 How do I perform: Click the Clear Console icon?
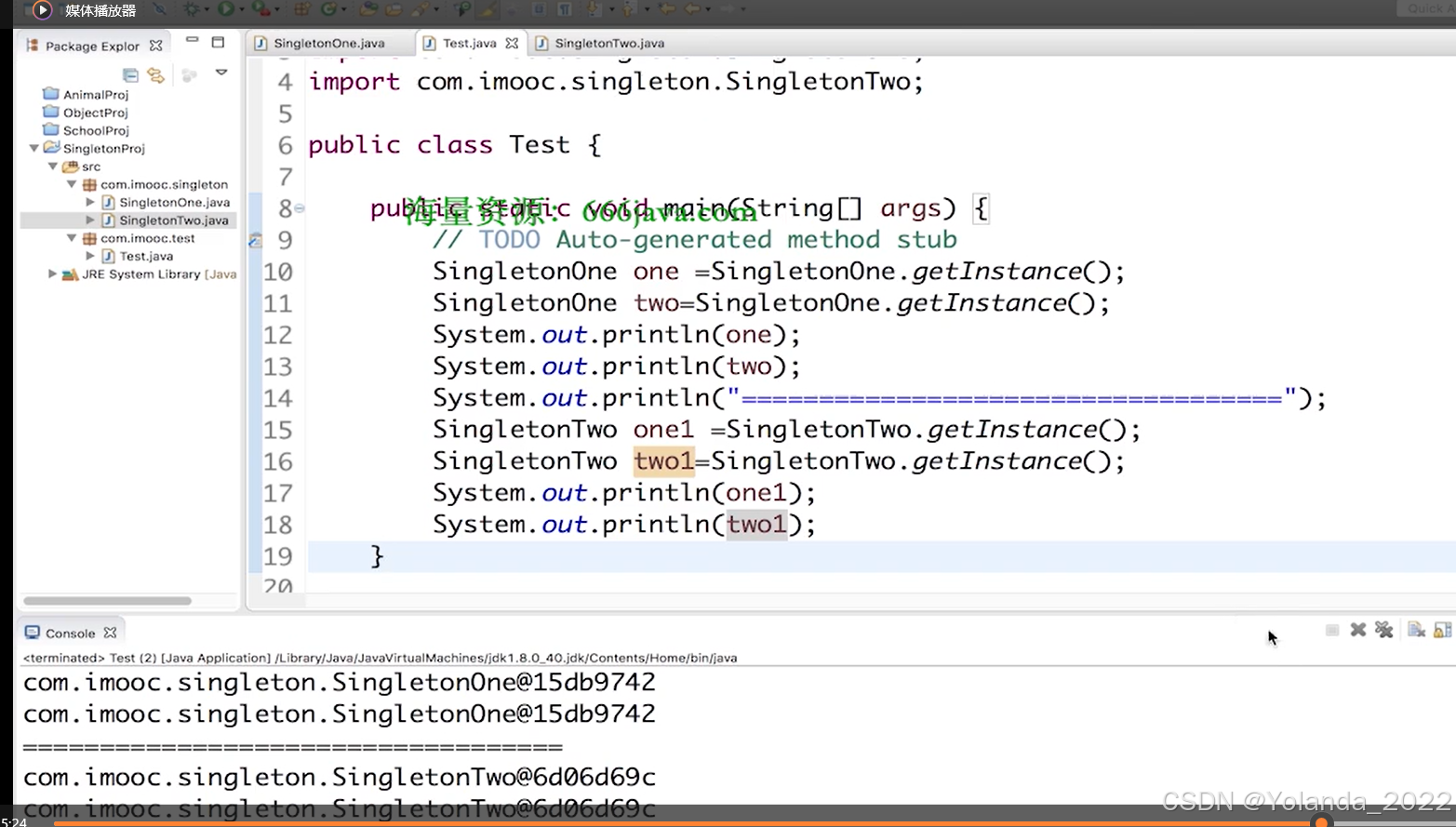(1416, 631)
